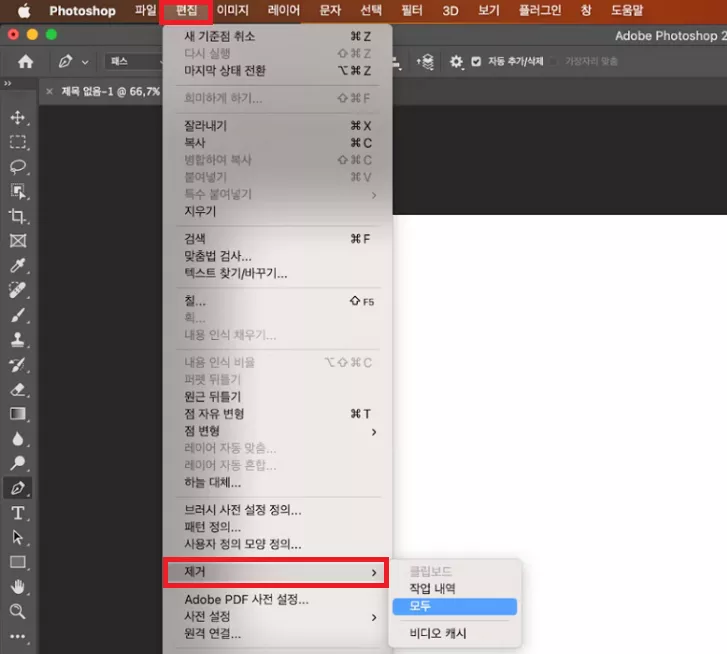Image resolution: width=727 pixels, height=654 pixels.
Task: Open the 레이어 menu
Action: tap(284, 10)
